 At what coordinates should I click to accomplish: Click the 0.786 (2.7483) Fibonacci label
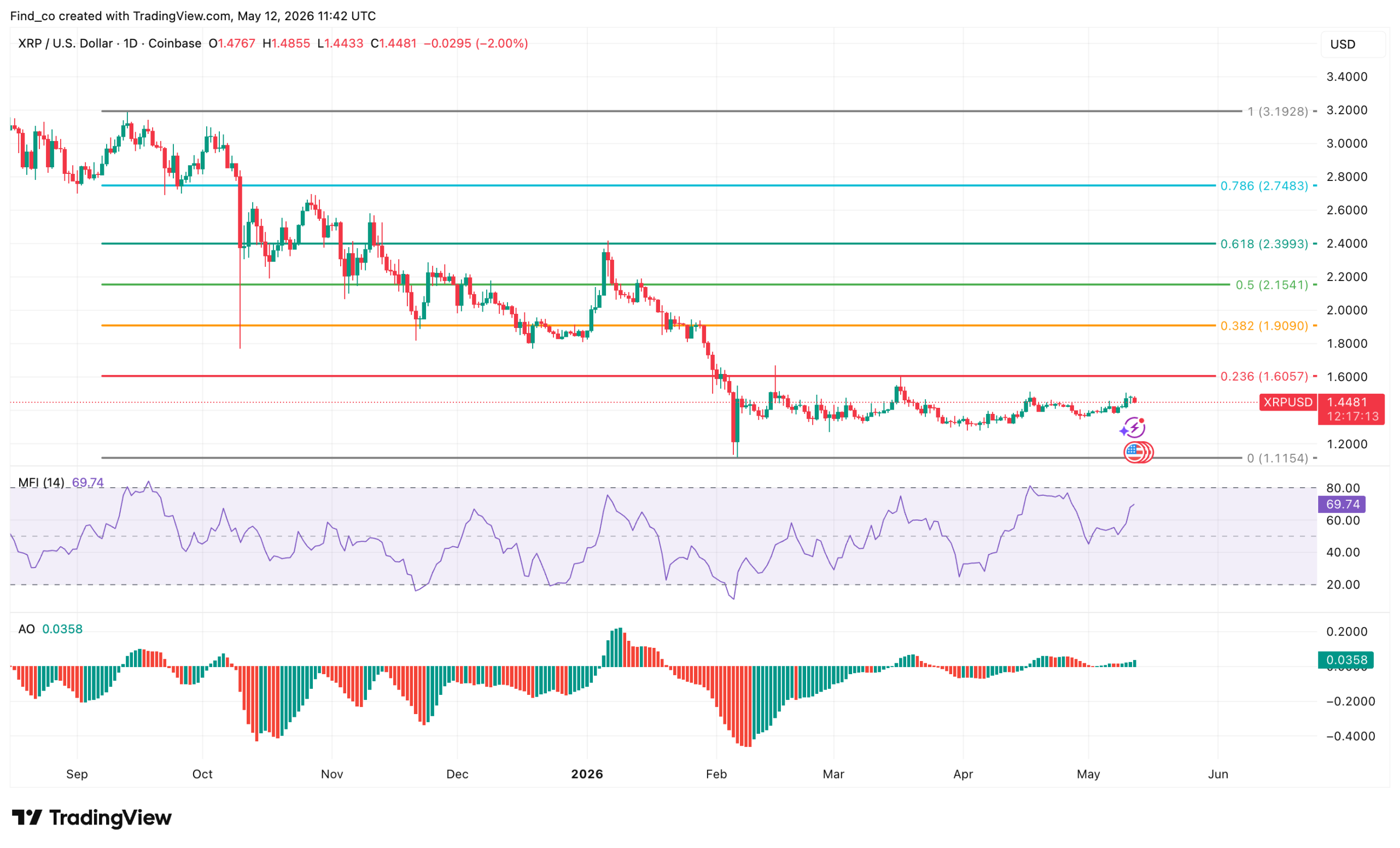point(1264,186)
